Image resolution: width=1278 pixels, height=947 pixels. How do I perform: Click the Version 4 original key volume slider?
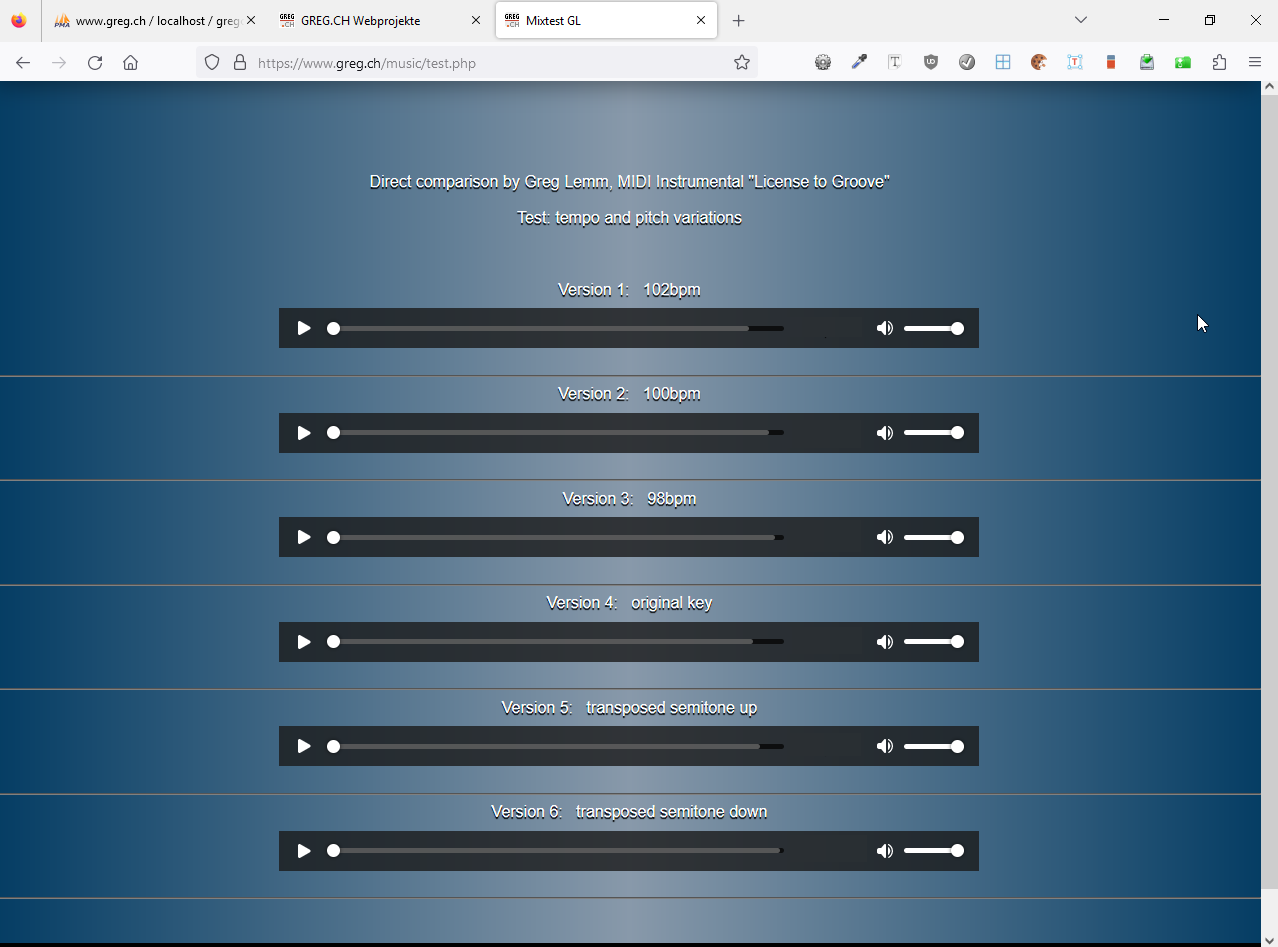pos(933,642)
